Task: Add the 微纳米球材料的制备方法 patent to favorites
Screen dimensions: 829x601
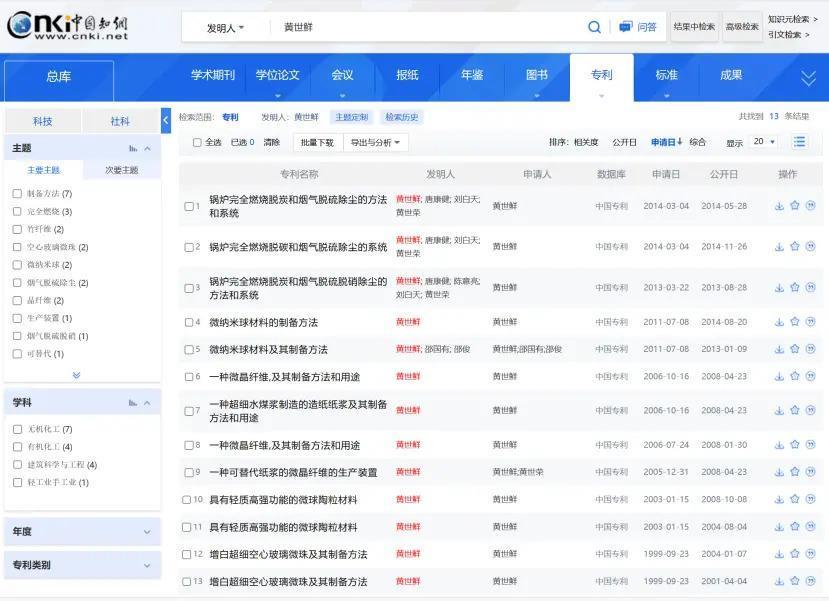Action: (796, 322)
